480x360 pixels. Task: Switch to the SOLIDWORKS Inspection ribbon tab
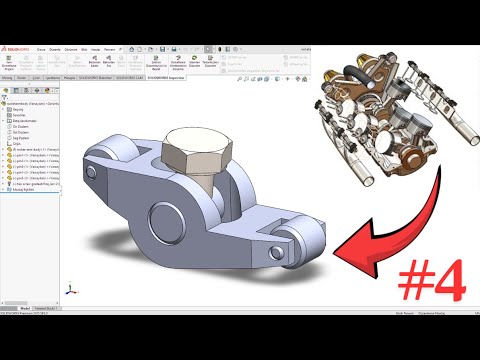tap(166, 78)
